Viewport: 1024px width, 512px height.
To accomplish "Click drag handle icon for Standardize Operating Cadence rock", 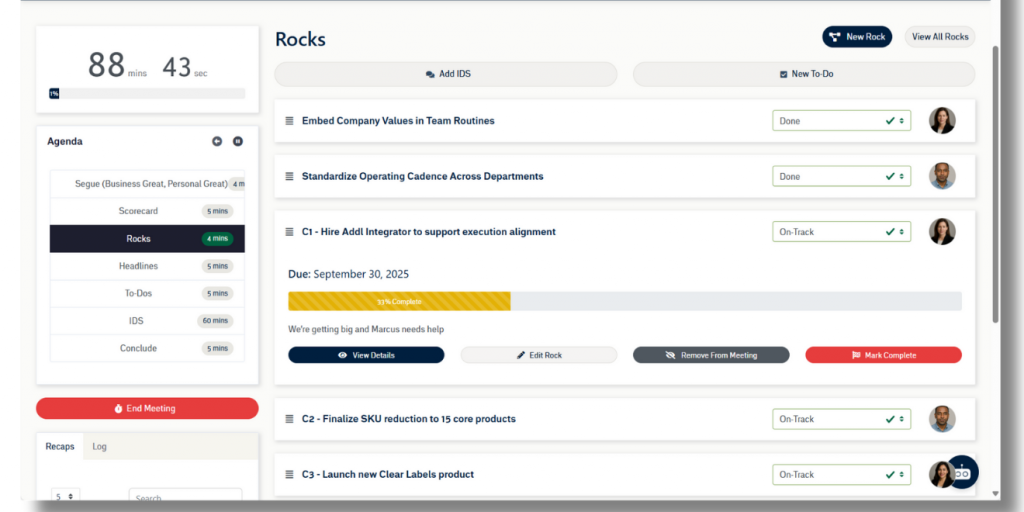I will (289, 177).
